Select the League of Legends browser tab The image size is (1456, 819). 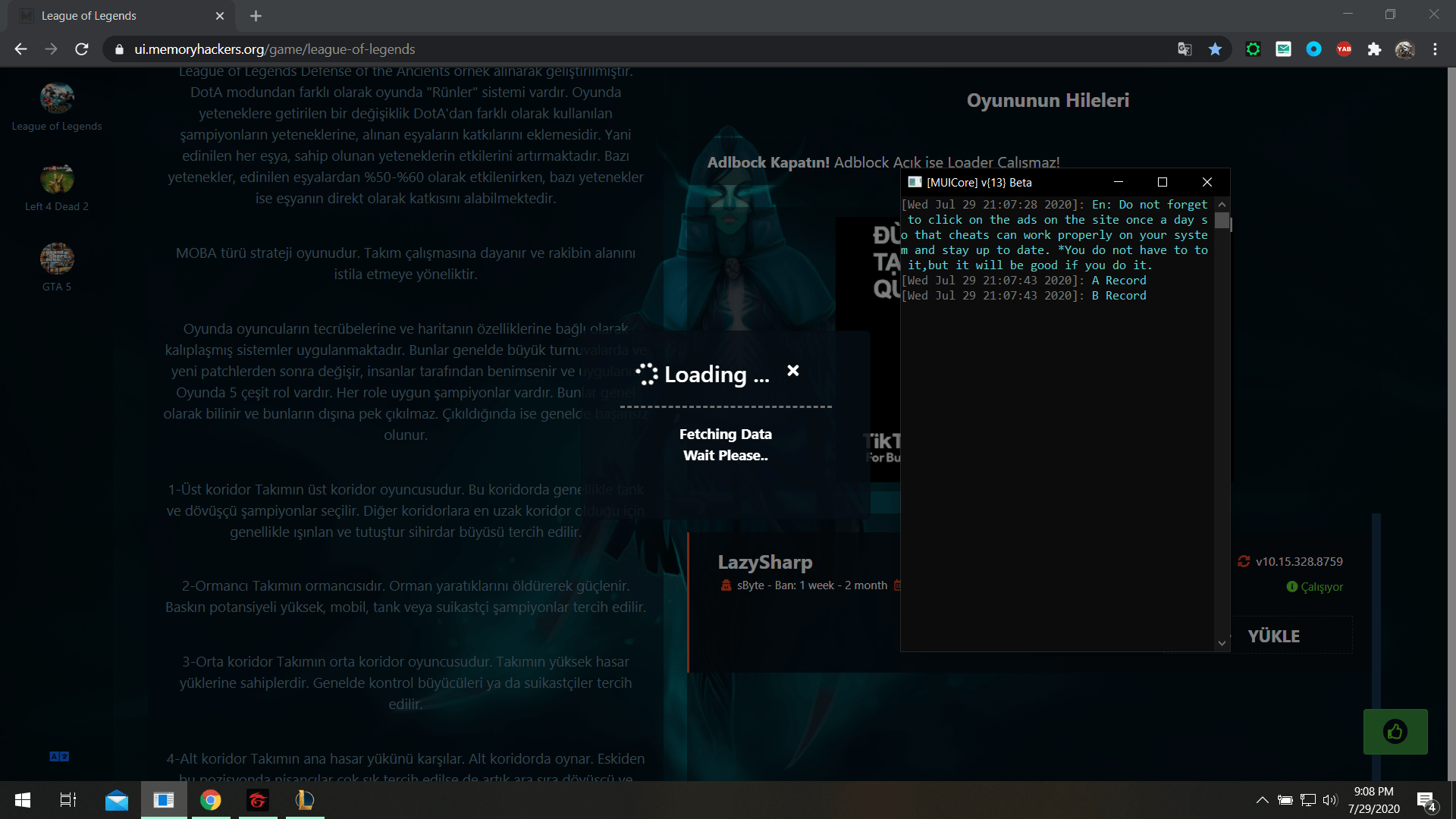(x=121, y=16)
